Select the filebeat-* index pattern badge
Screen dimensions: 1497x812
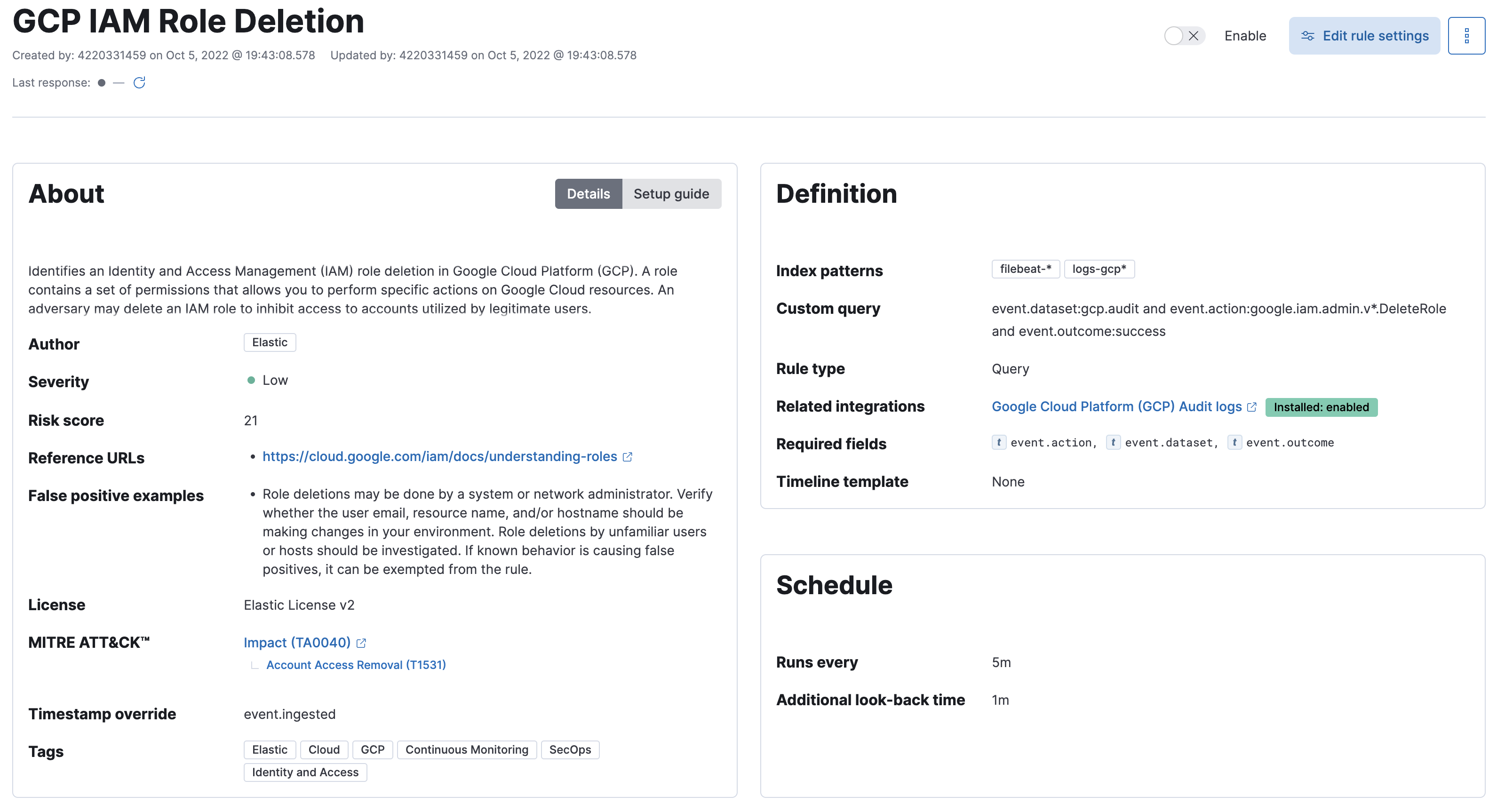pyautogui.click(x=1025, y=269)
